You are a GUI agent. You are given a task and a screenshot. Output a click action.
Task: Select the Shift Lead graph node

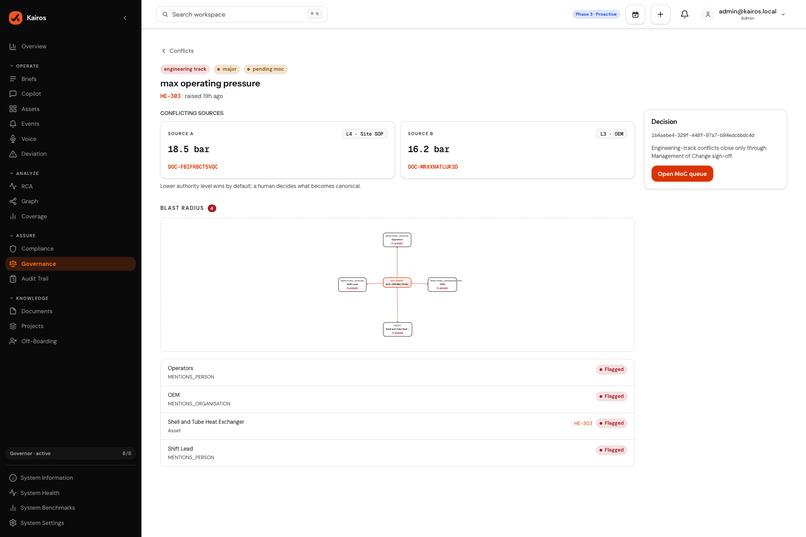click(x=353, y=284)
